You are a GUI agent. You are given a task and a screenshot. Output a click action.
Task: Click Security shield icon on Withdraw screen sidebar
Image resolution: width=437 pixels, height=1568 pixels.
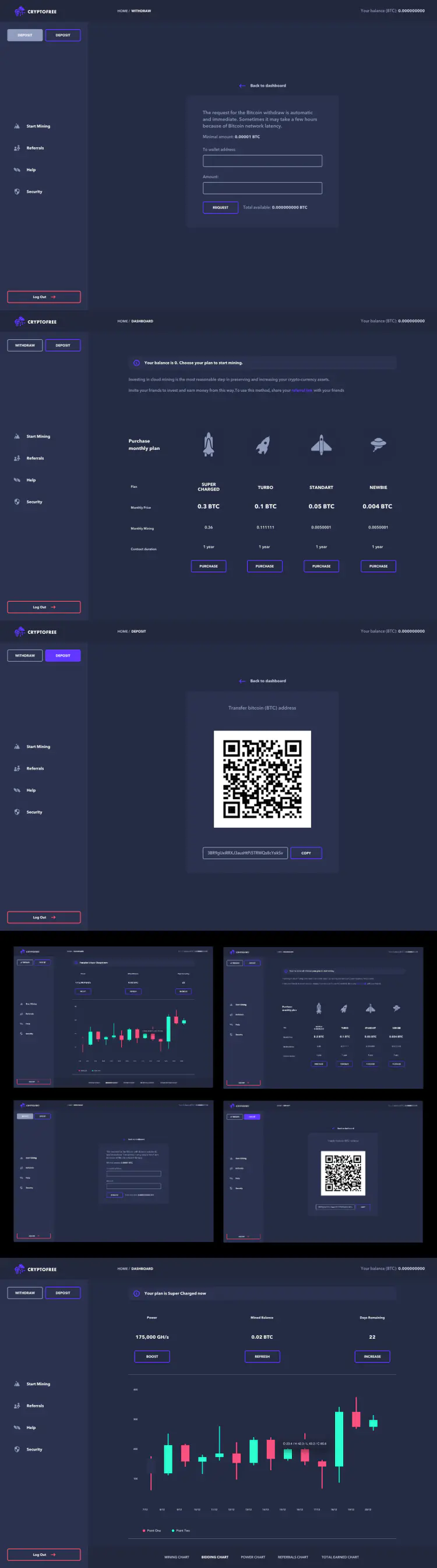pos(17,191)
